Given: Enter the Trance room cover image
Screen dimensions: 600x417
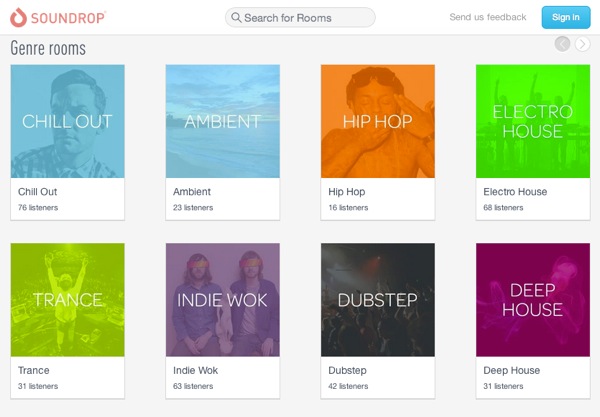Looking at the screenshot, I should [x=67, y=299].
